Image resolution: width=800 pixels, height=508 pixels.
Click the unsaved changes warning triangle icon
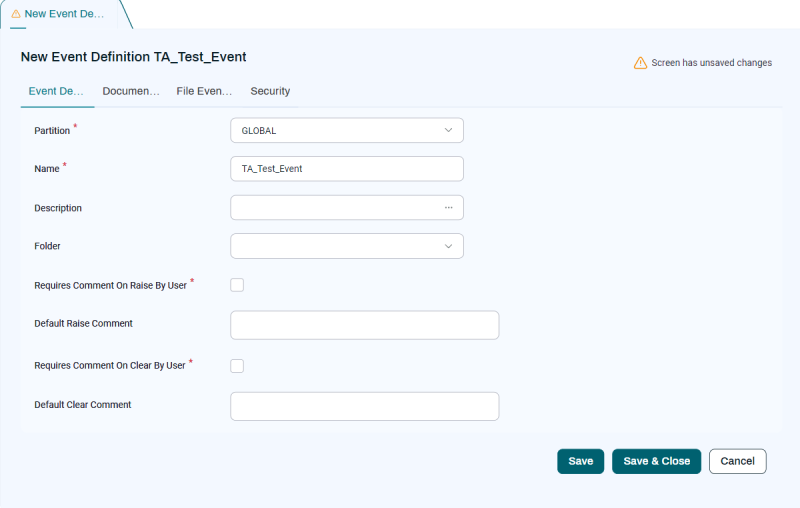(640, 63)
